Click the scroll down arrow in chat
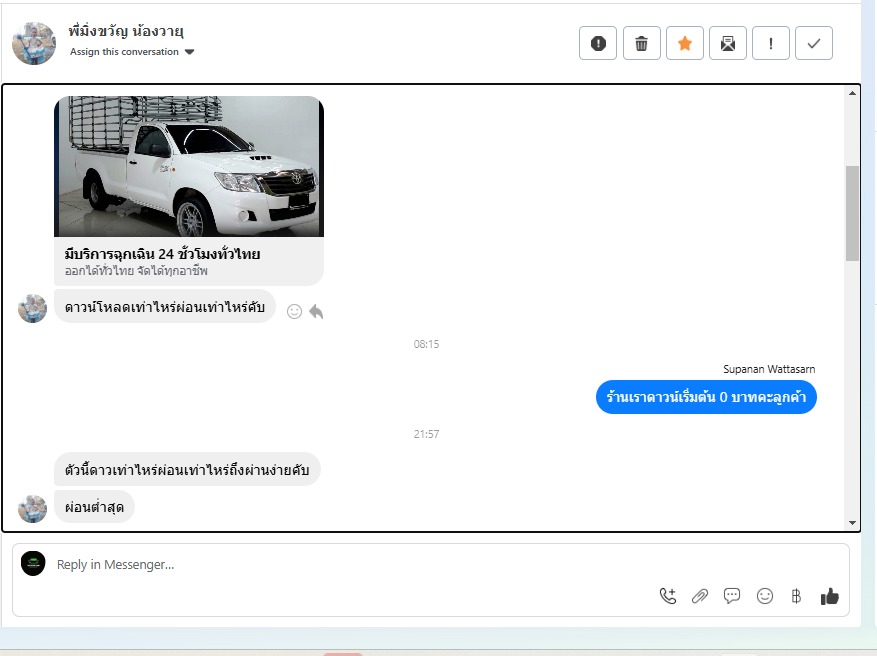The width and height of the screenshot is (877, 656). click(x=852, y=523)
